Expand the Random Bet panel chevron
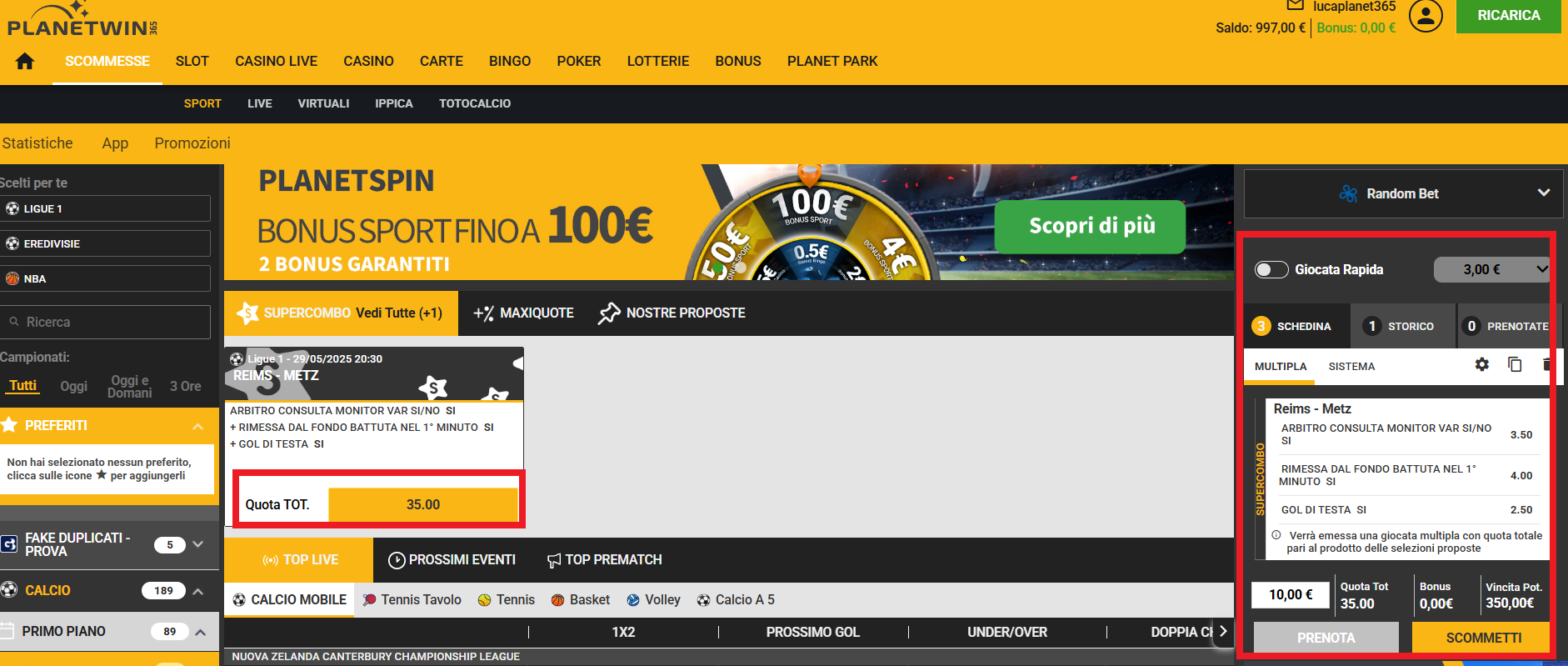Viewport: 1568px width, 666px height. click(1543, 193)
